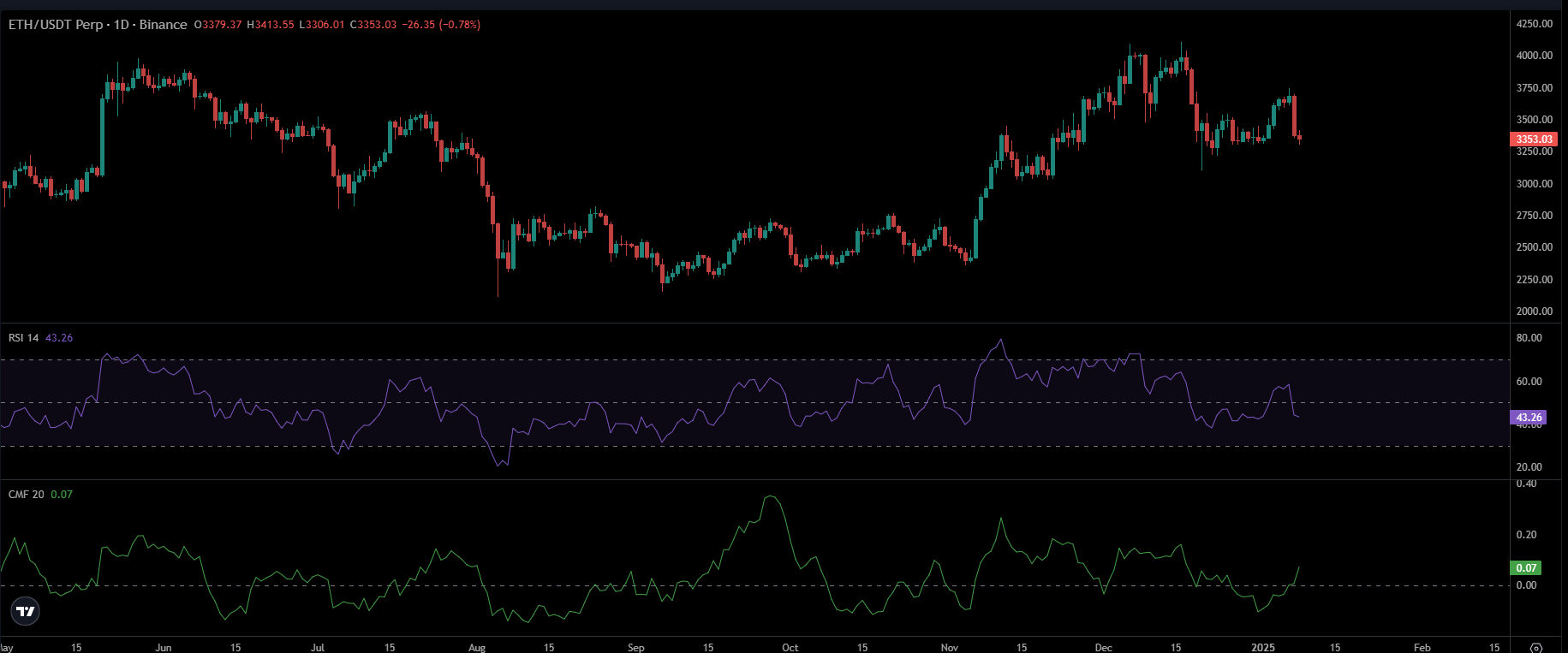The width and height of the screenshot is (1568, 653).
Task: Select the CMF 20 indicator legend
Action: pyautogui.click(x=27, y=495)
